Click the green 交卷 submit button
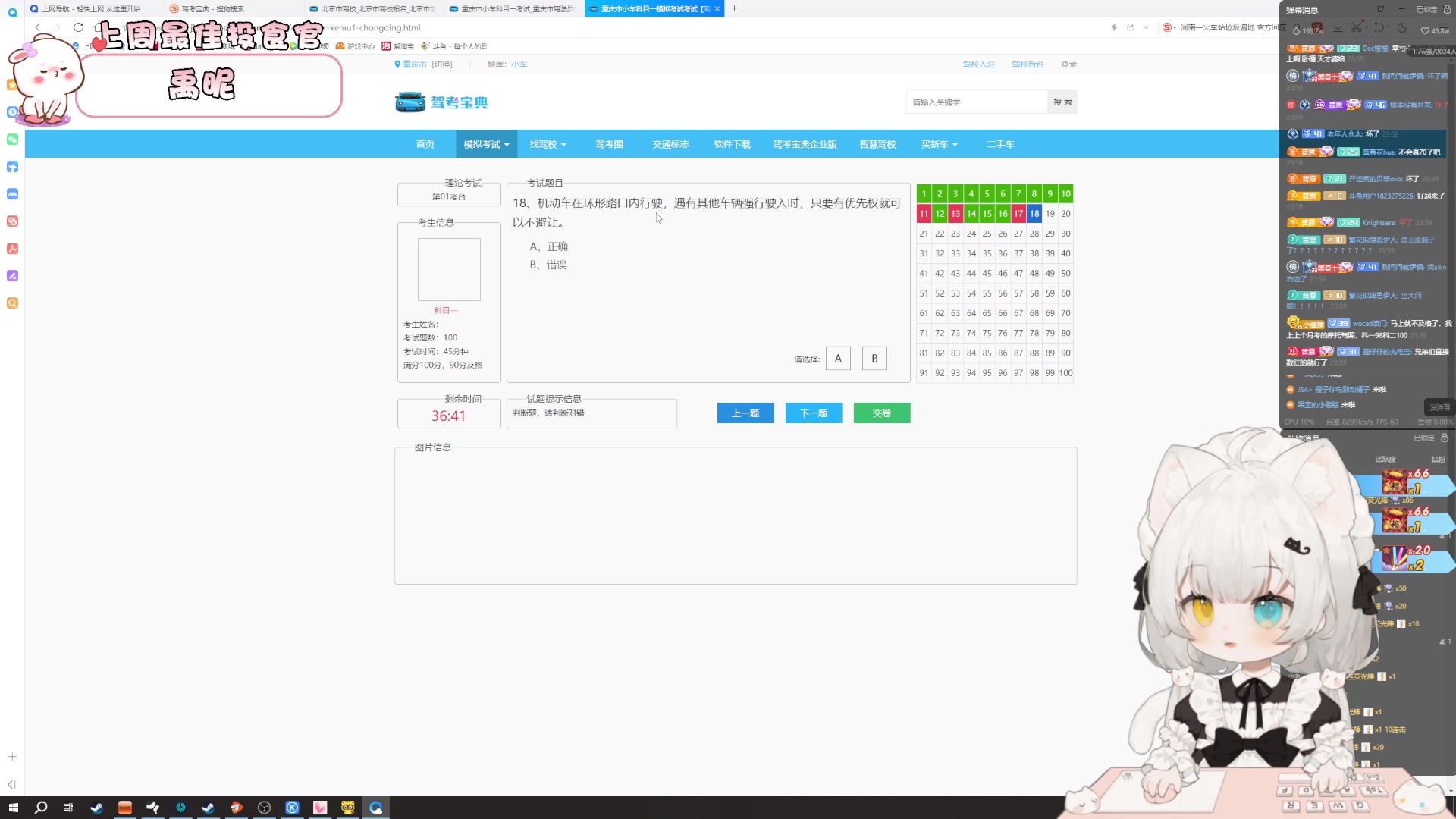Image resolution: width=1456 pixels, height=819 pixels. click(881, 413)
